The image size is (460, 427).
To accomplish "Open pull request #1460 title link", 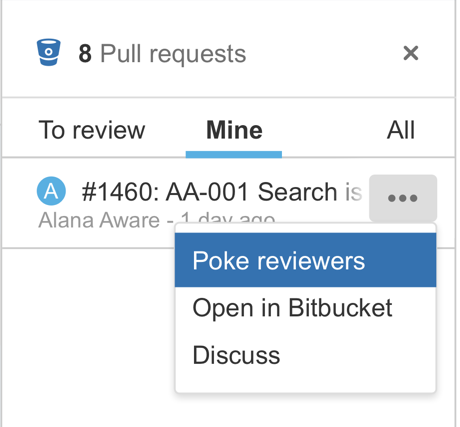I will (222, 192).
